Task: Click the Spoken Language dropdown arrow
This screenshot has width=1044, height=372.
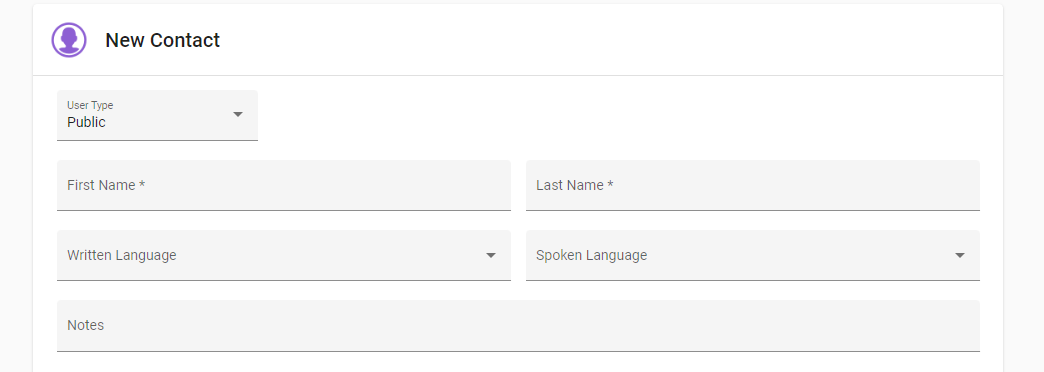Action: point(959,256)
